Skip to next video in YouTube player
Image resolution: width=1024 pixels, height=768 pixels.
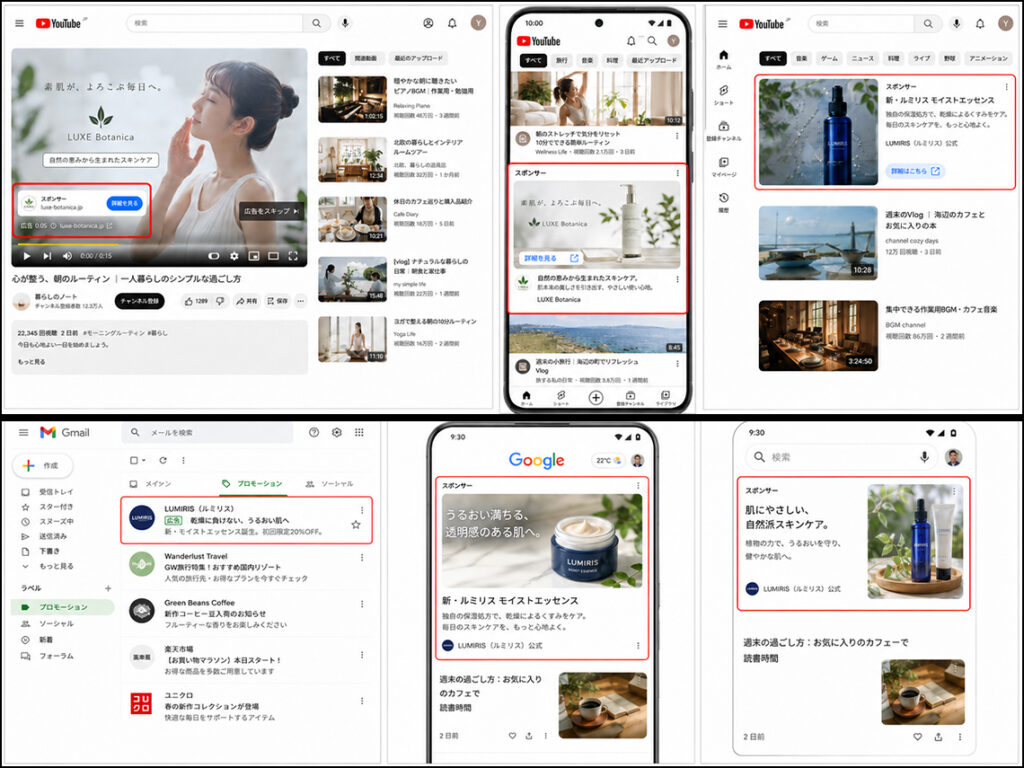coord(47,256)
